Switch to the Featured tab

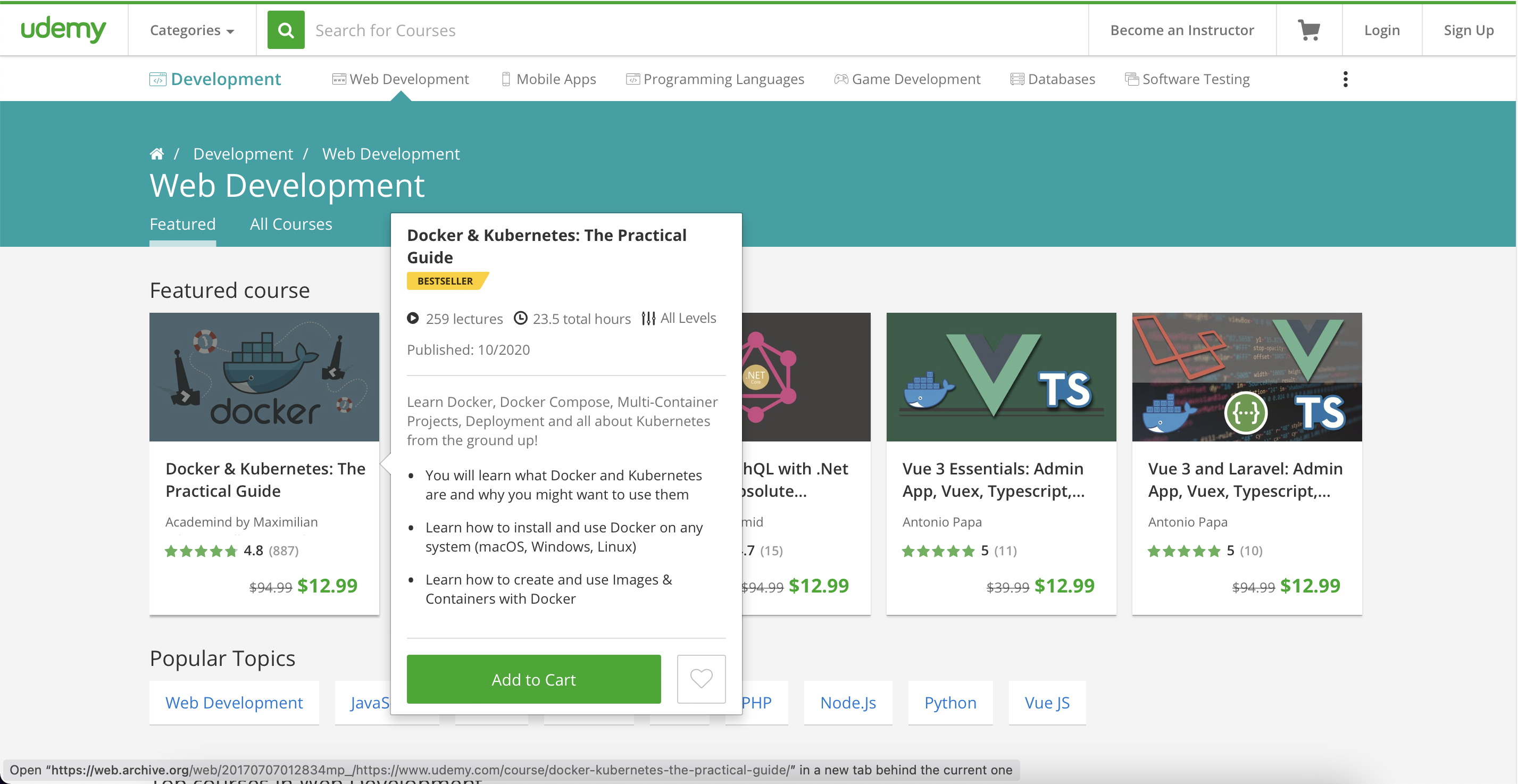coord(182,224)
